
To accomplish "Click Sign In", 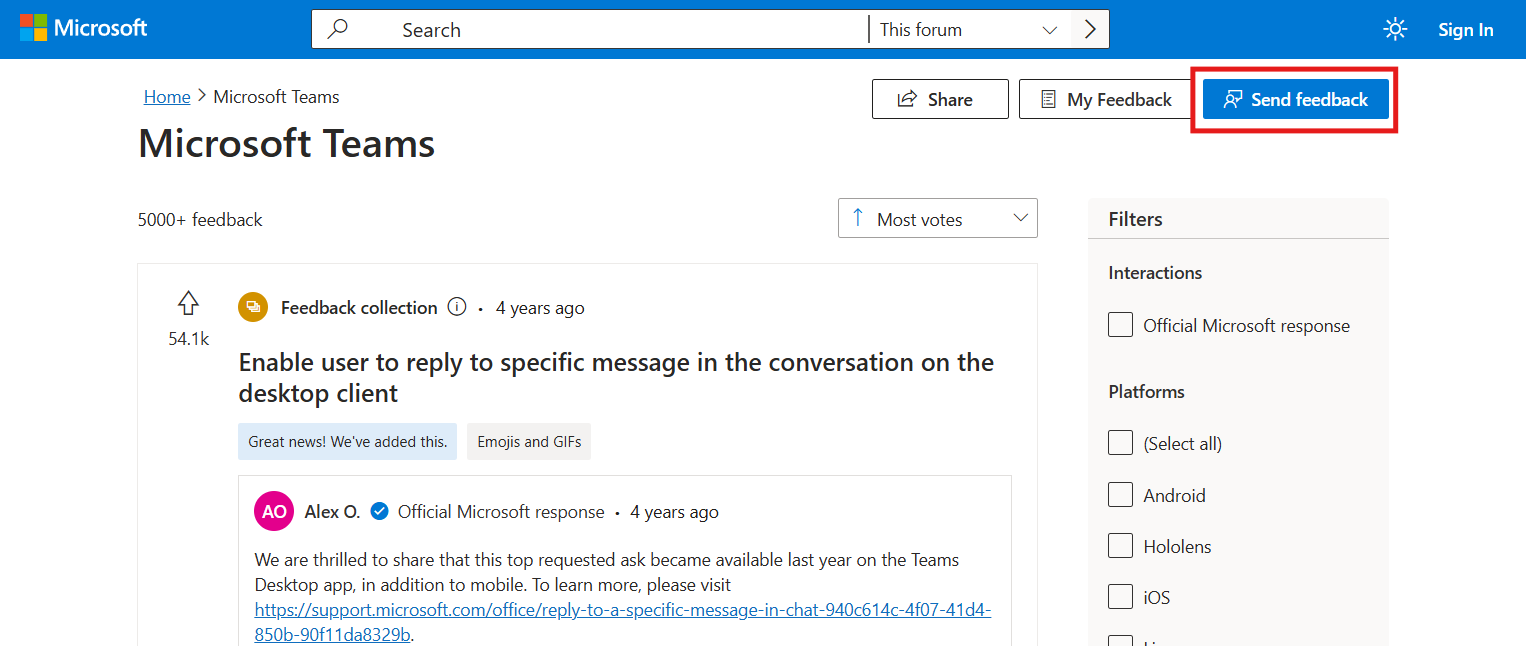I will [x=1466, y=30].
